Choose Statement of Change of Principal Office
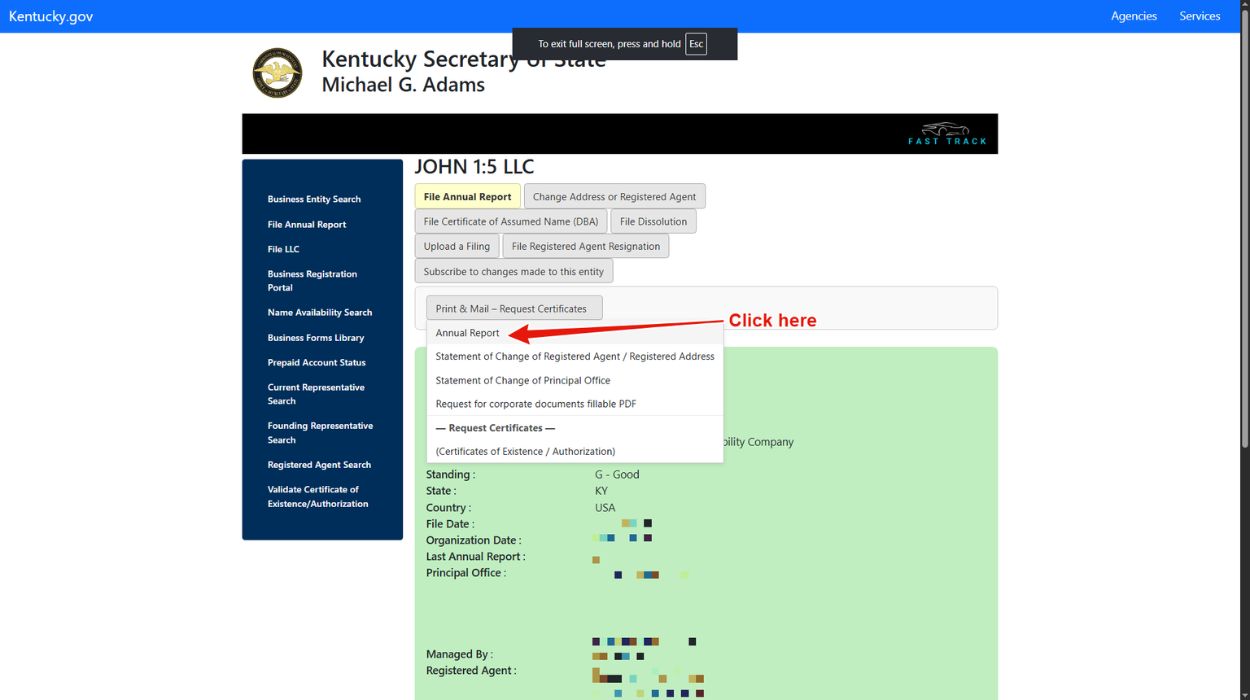The width and height of the screenshot is (1250, 700). coord(574,380)
